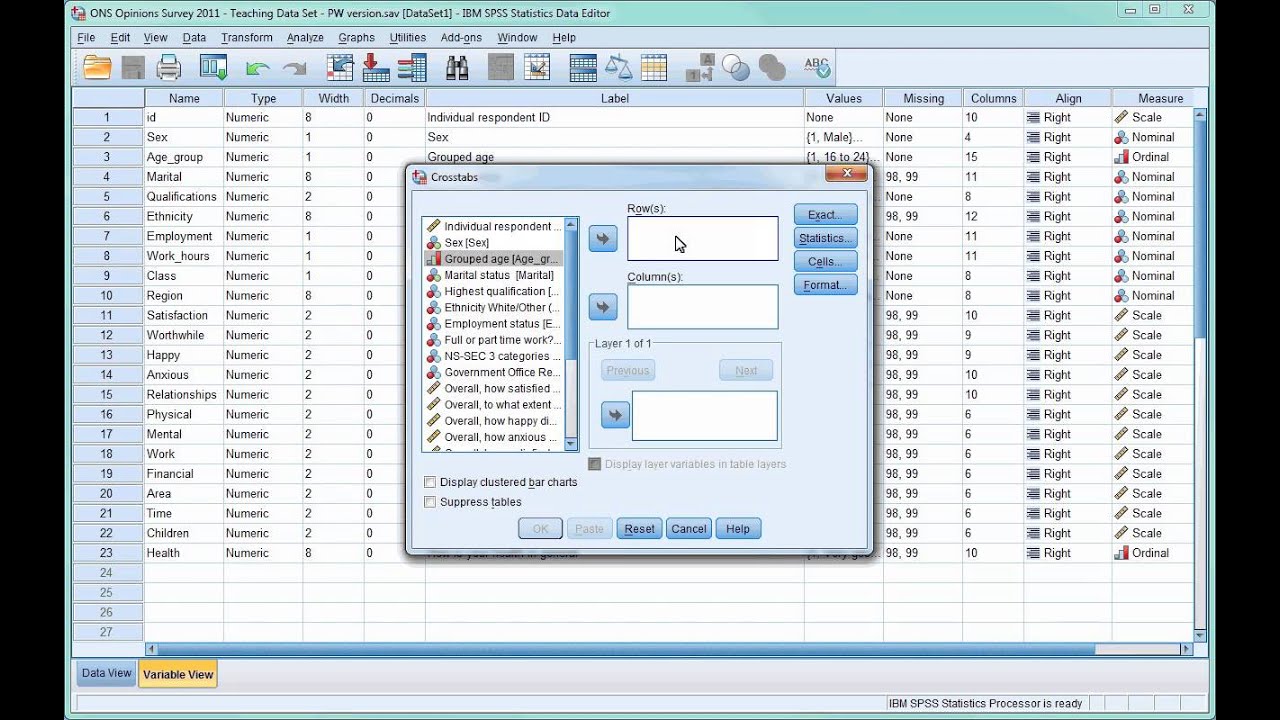Viewport: 1280px width, 720px height.
Task: Open the Add-ons menu
Action: pos(461,38)
